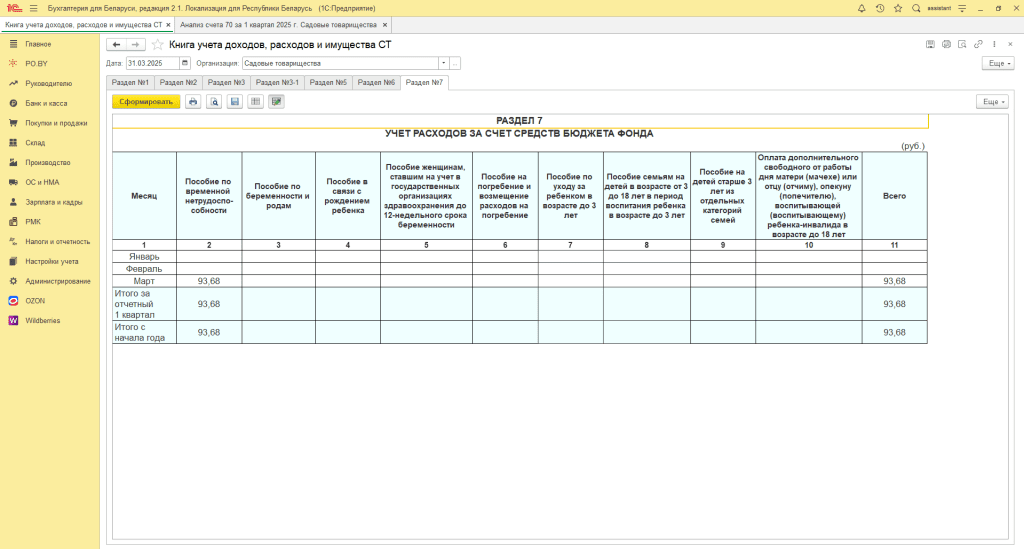The width and height of the screenshot is (1024, 549).
Task: Click the 1C logo icon
Action: [14, 8]
